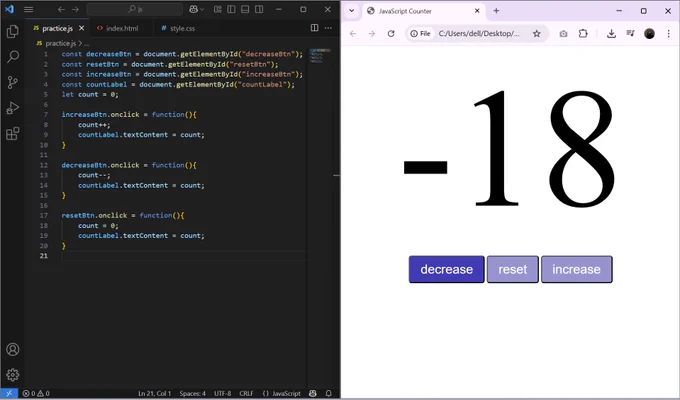Open the media controls icon in Chrome
Screen dimensions: 680x400
tap(631, 33)
